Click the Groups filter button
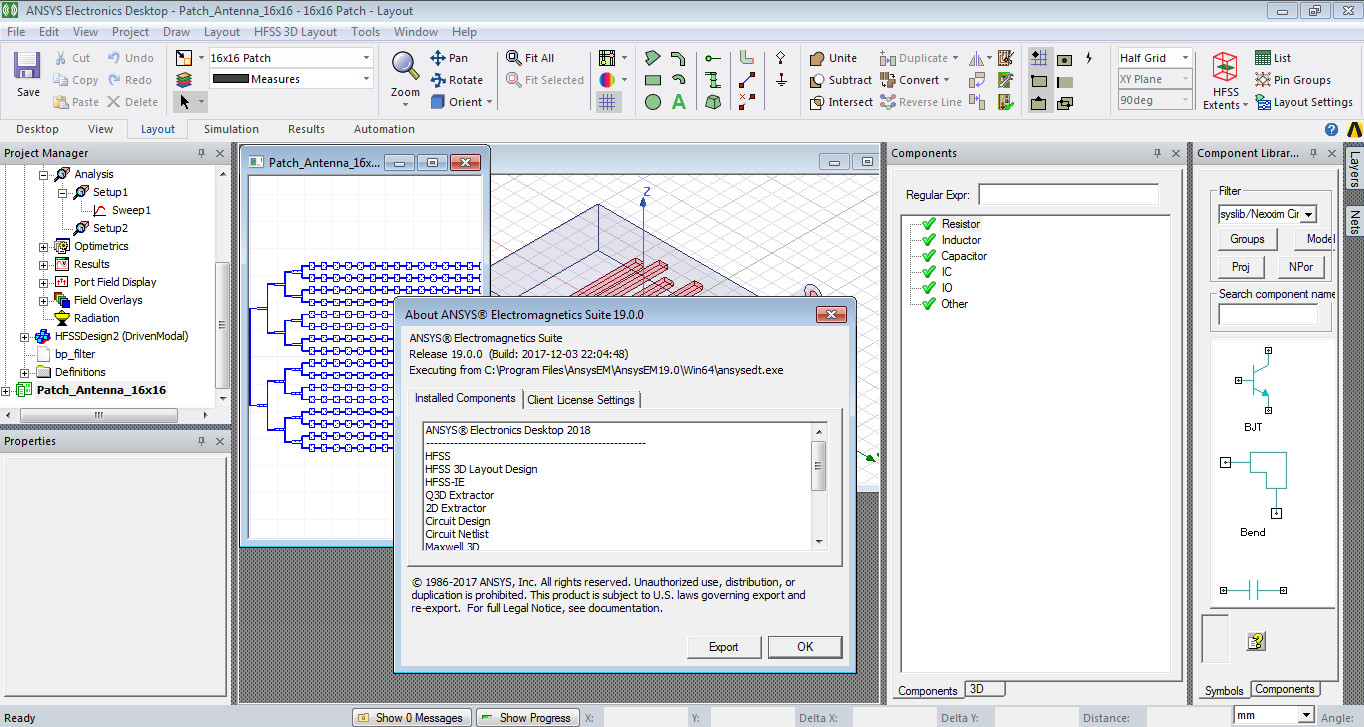The width and height of the screenshot is (1364, 727). (1247, 239)
